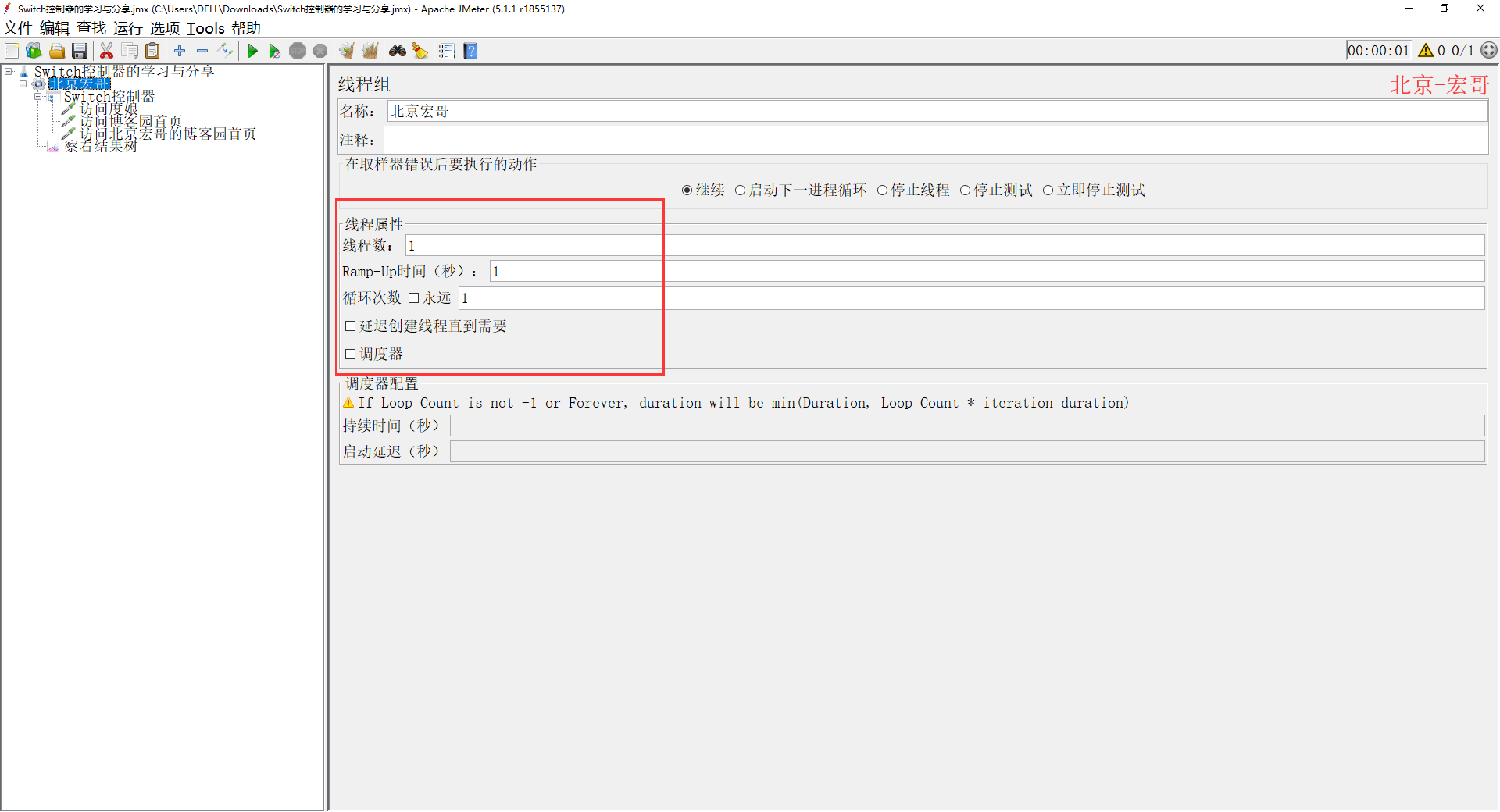Image resolution: width=1500 pixels, height=812 pixels.
Task: Toggle enable/disable of element with dropper icon
Action: 225,51
